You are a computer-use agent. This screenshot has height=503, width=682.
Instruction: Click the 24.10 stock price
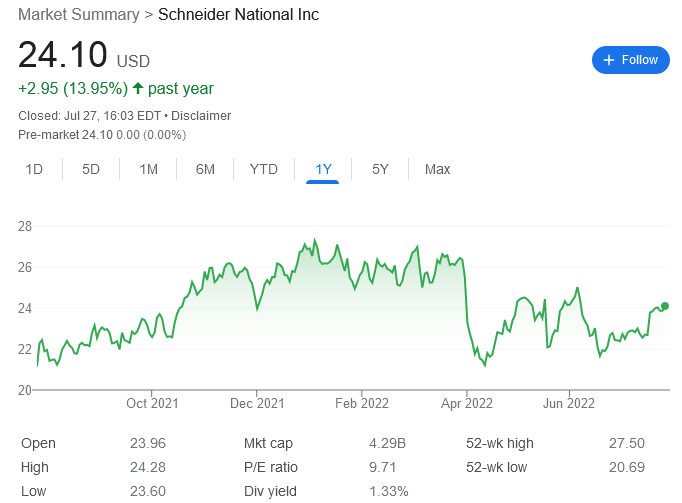[63, 55]
